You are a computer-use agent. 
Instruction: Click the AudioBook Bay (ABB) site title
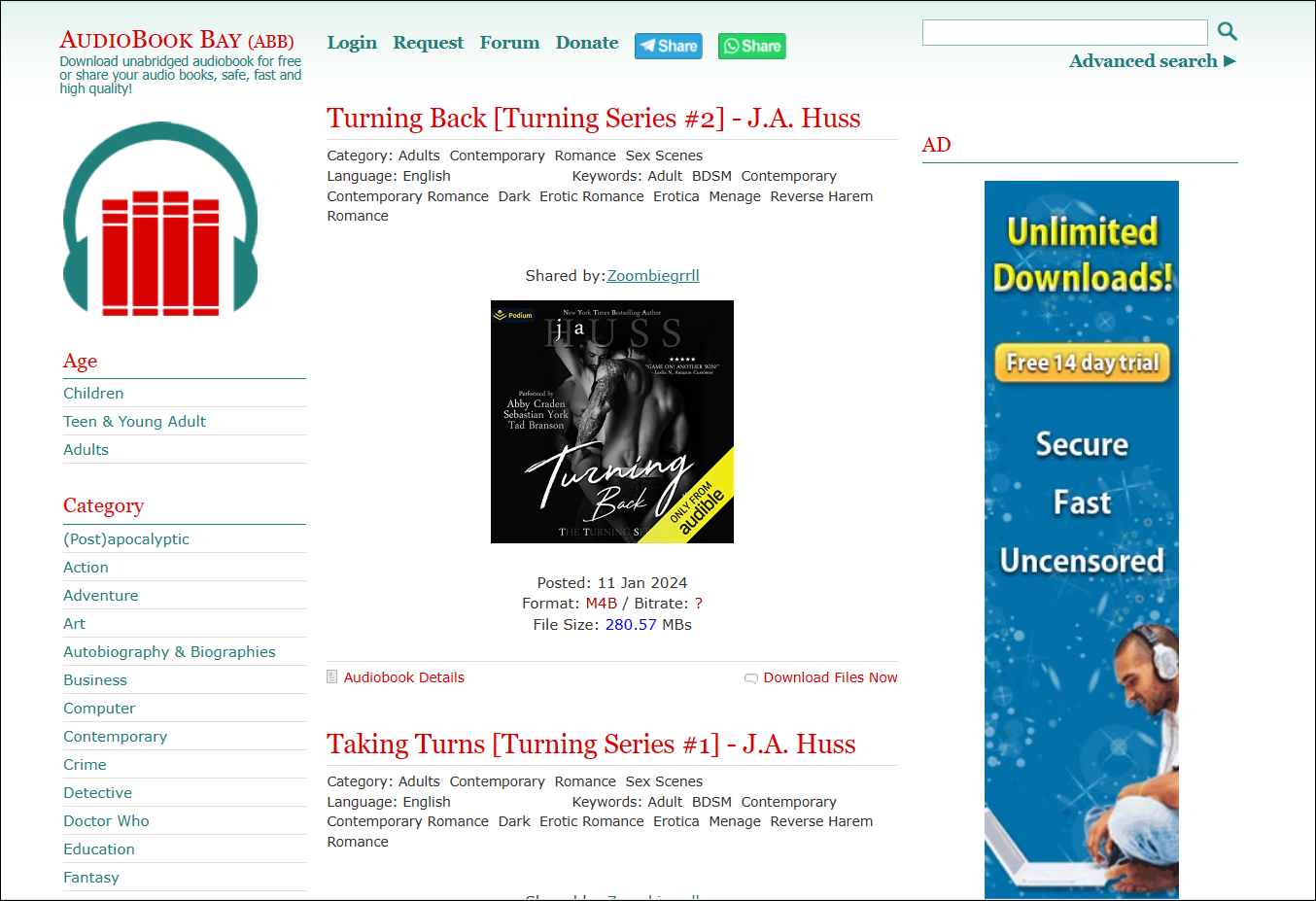point(177,40)
